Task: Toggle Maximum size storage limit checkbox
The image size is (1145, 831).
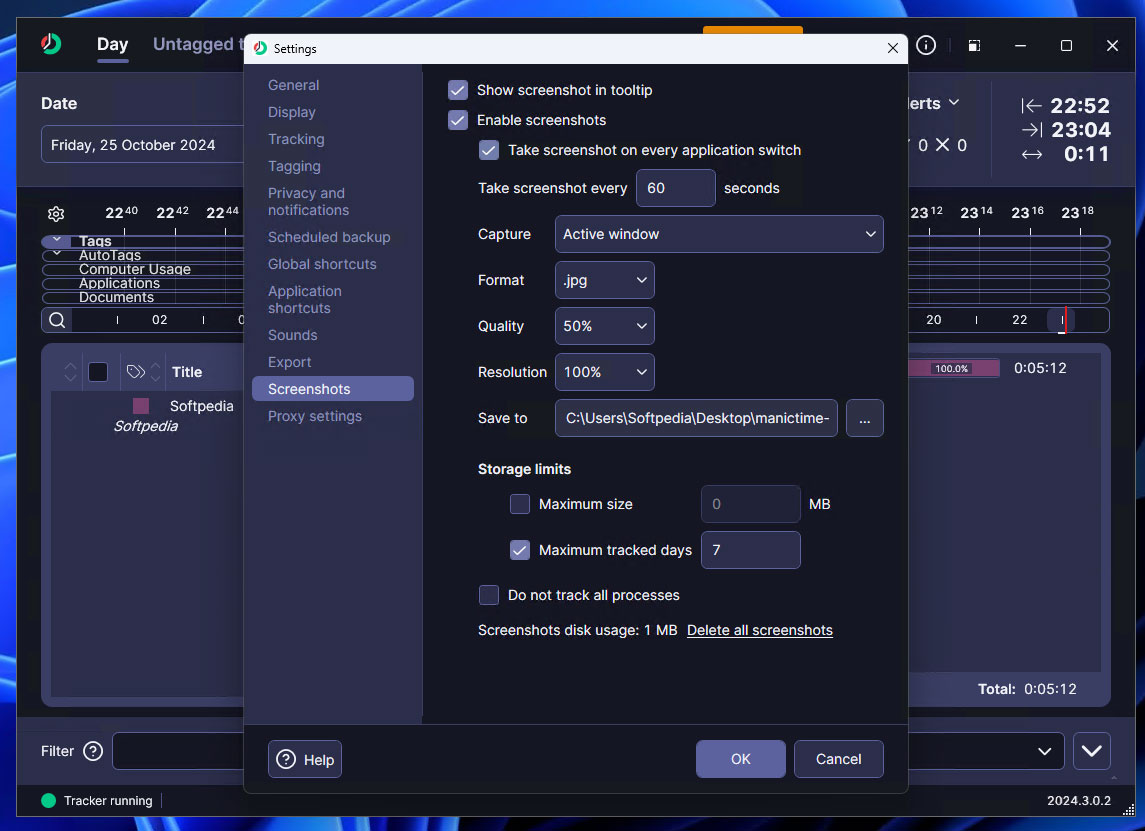Action: [520, 504]
